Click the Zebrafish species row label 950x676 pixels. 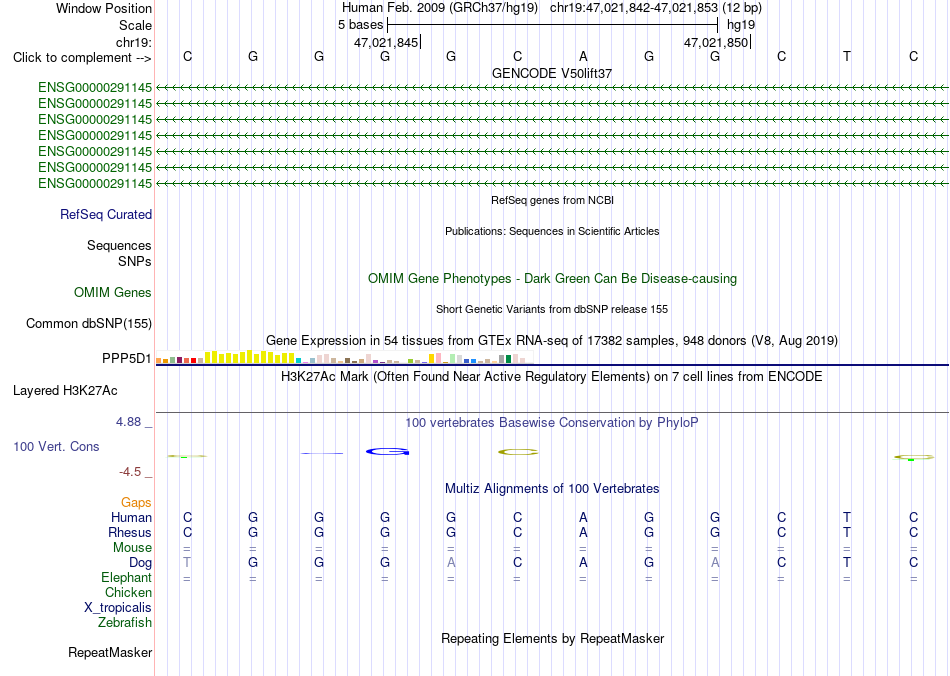coord(125,622)
